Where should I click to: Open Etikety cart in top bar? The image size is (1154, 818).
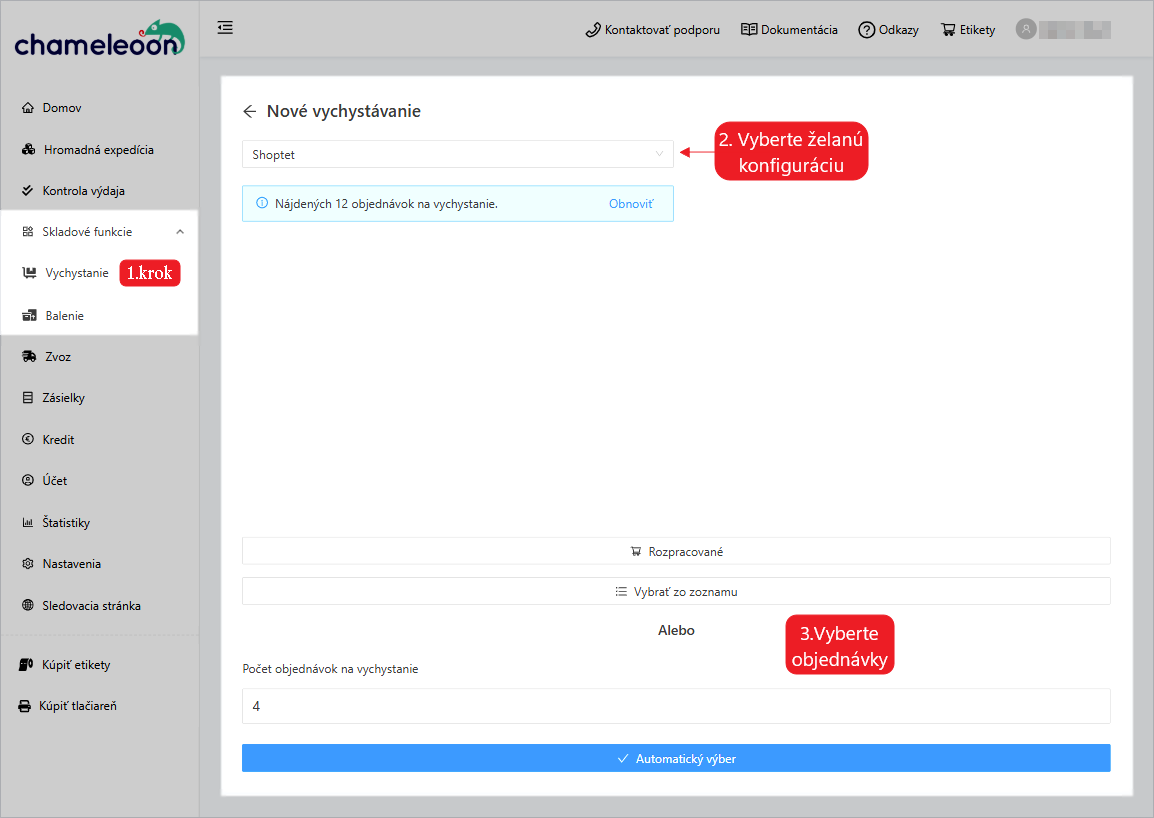click(967, 30)
